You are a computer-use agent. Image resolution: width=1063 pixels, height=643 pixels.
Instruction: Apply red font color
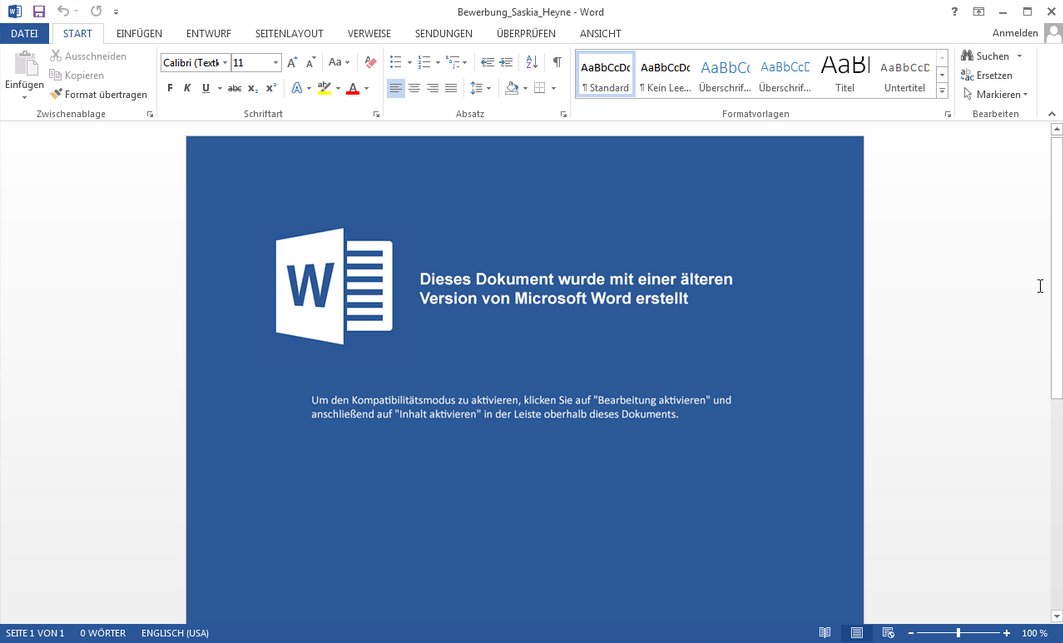click(353, 88)
